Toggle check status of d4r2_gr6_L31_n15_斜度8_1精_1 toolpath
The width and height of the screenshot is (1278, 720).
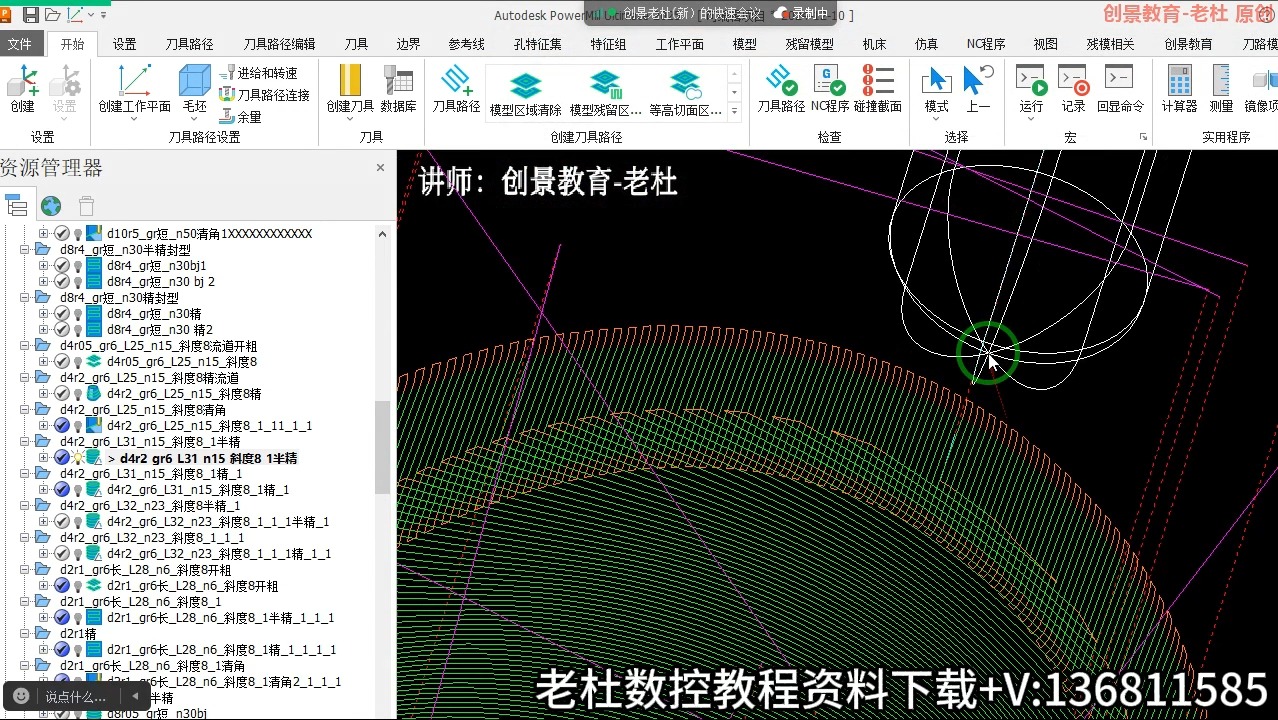62,490
